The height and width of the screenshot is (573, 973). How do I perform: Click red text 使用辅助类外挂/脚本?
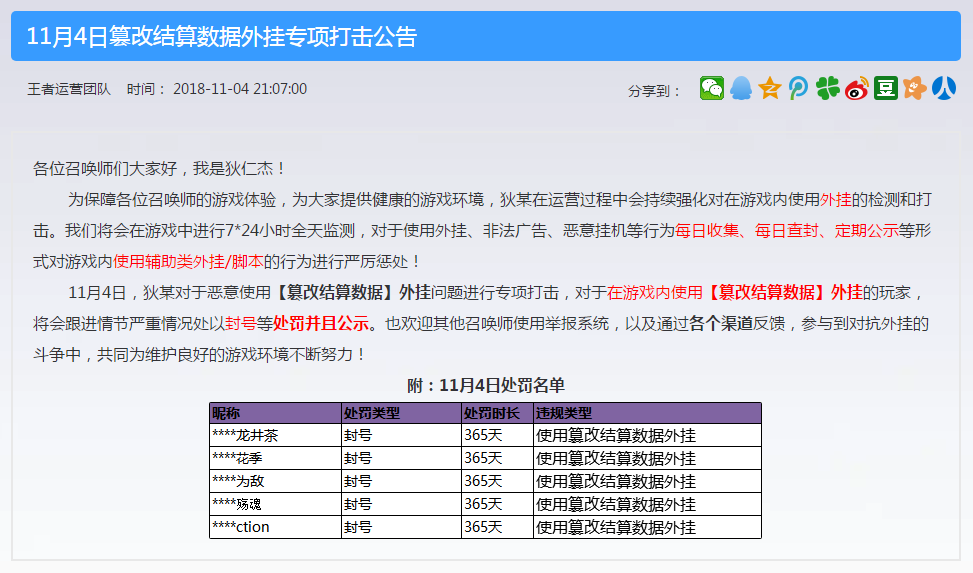(x=188, y=262)
